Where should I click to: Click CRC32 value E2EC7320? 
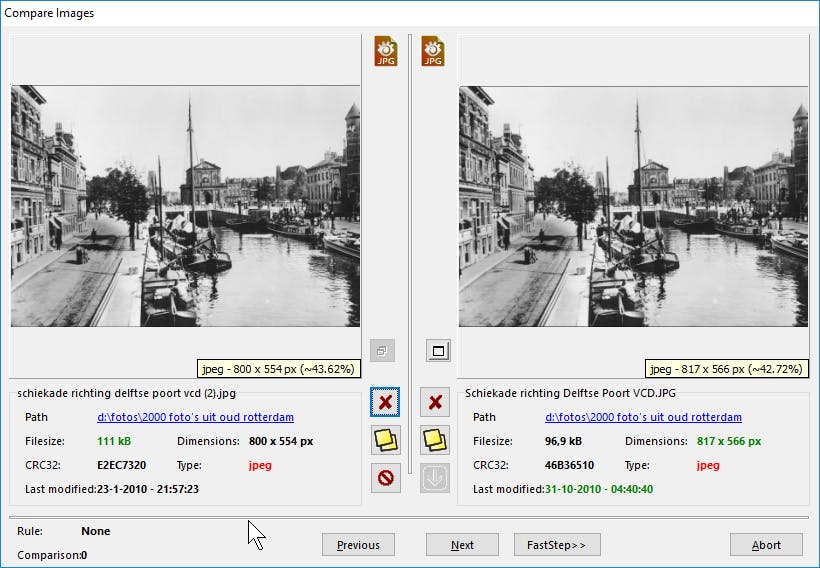121,465
